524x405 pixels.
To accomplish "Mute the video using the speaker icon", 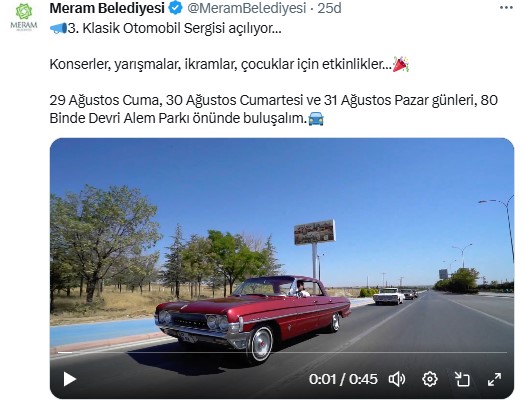I will 397,379.
